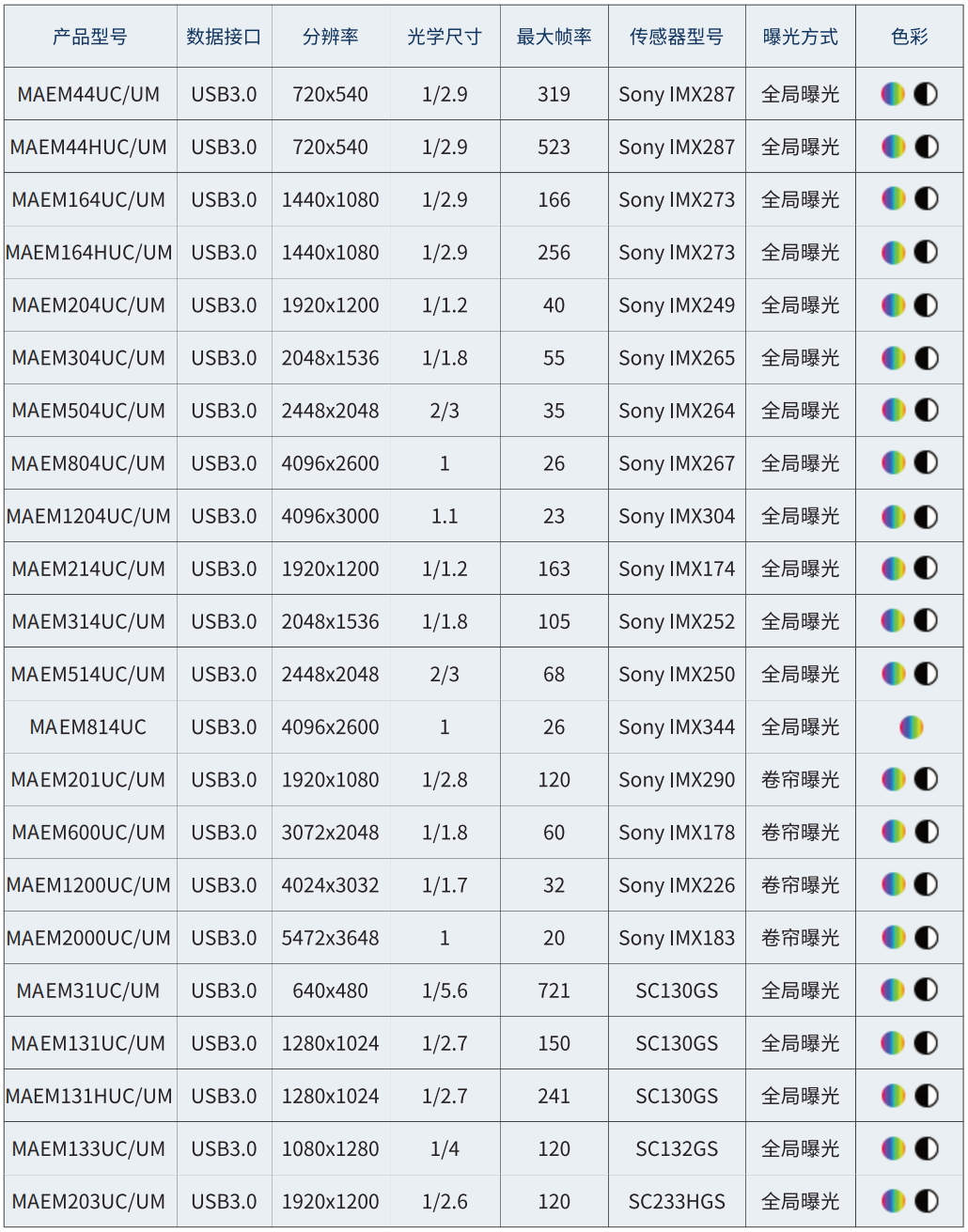Screen dimensions: 968x1232
Task: Click the monochrome icon for MAEM203UC/UM
Action: pyautogui.click(x=927, y=1201)
